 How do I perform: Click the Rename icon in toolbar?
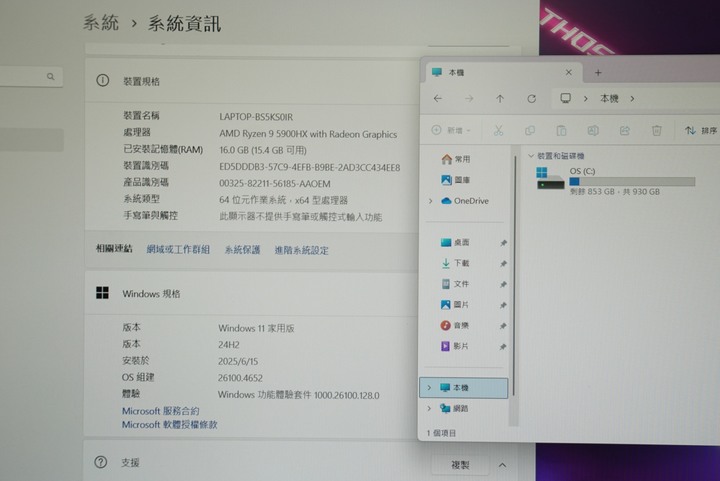pos(593,131)
